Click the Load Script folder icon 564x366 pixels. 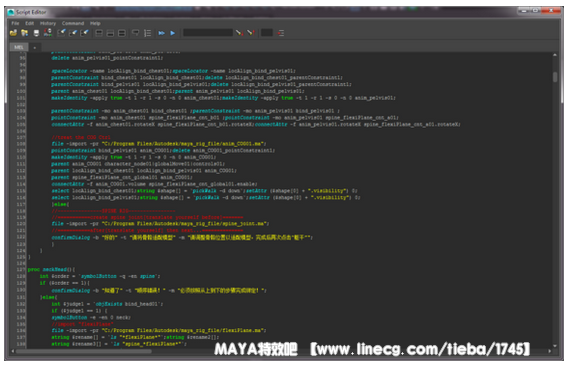[13, 33]
